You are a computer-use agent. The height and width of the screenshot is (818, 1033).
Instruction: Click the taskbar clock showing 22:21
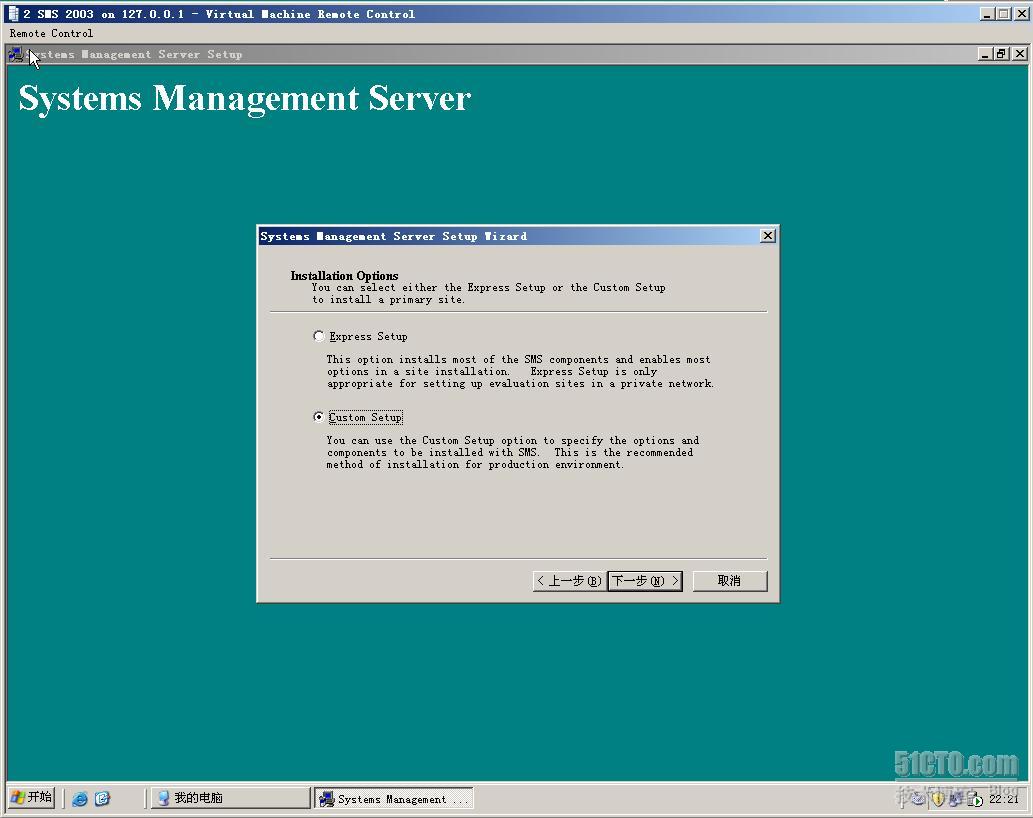pos(1003,799)
